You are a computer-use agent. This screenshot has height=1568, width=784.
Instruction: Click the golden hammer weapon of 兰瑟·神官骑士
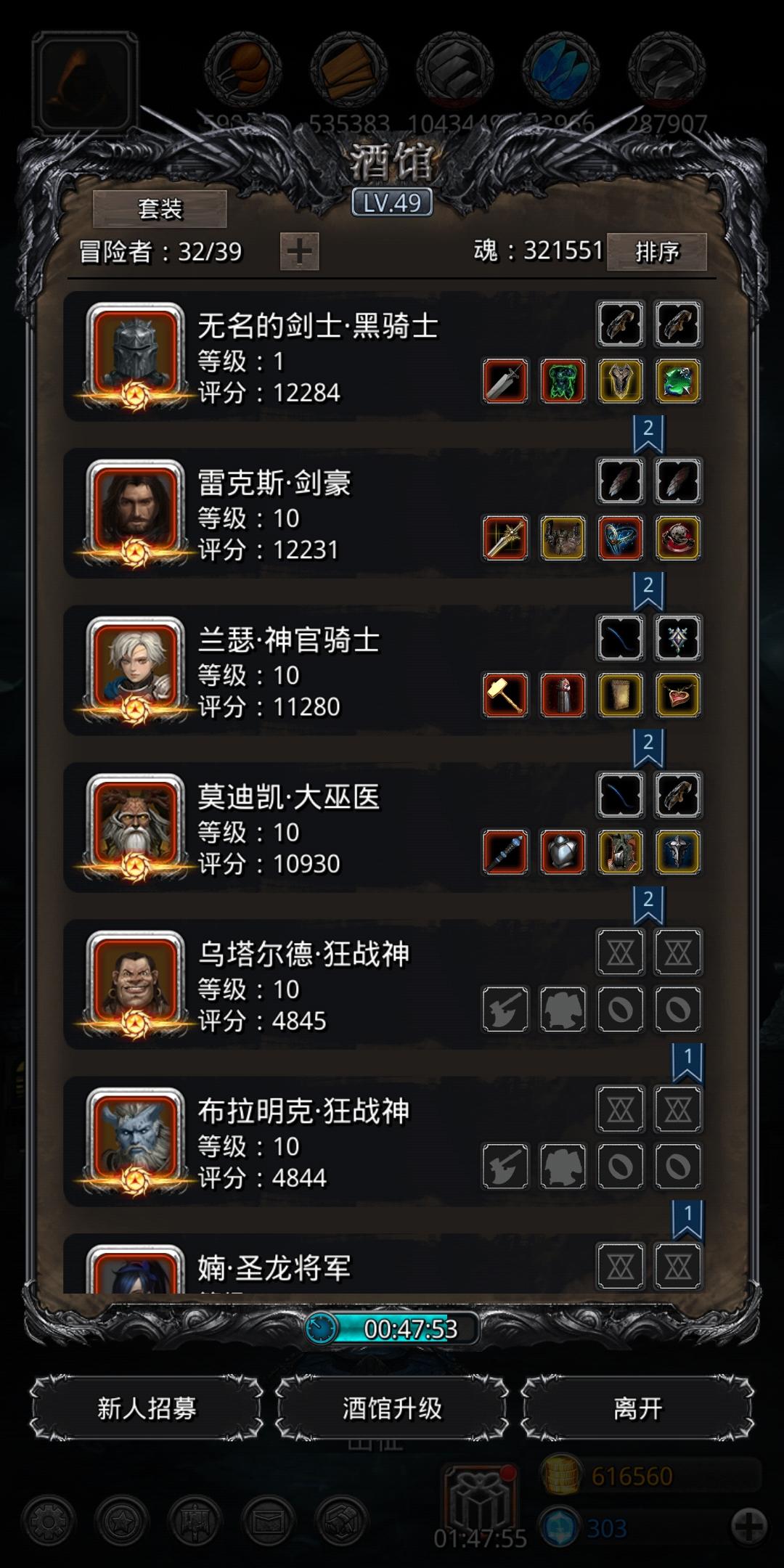505,695
